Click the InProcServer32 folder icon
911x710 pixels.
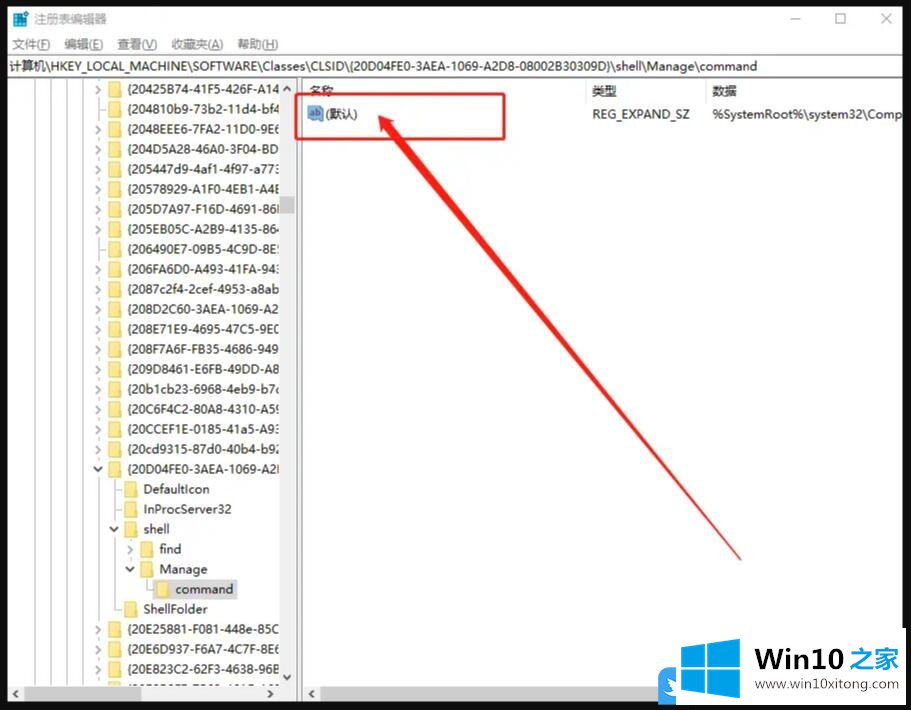click(130, 509)
